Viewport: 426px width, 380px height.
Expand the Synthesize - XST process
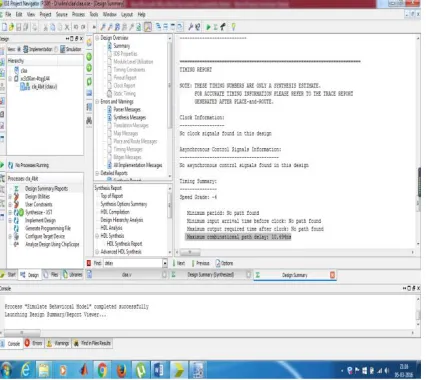tap(10, 212)
